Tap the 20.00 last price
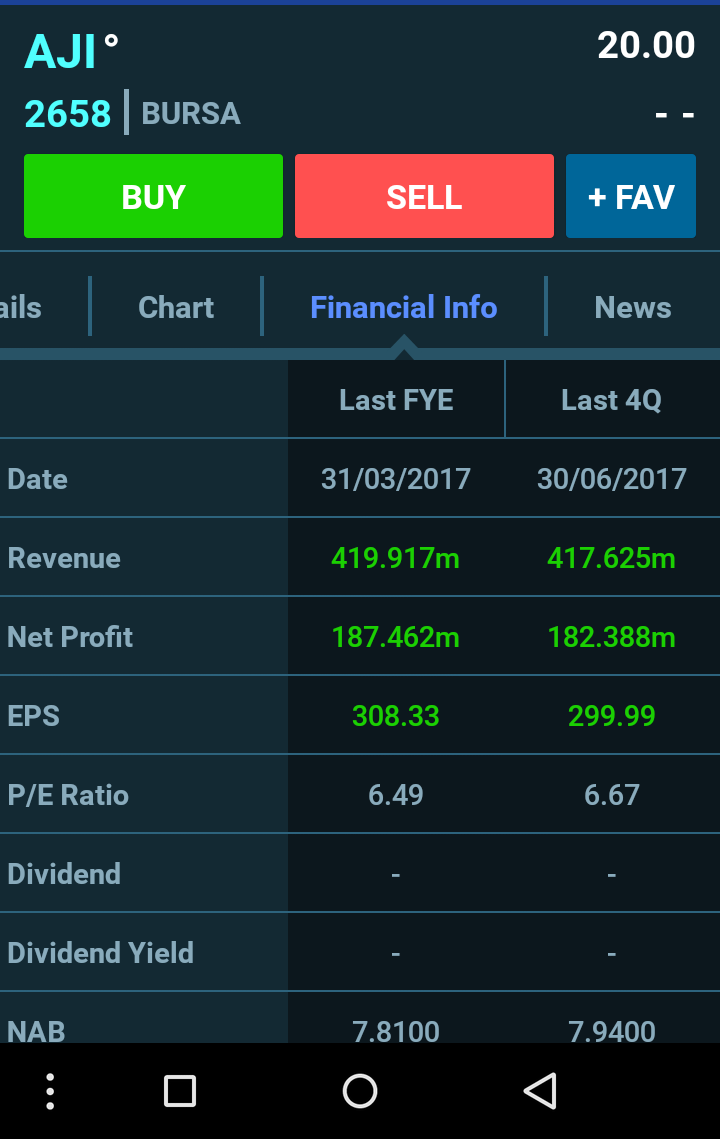The height and width of the screenshot is (1139, 720). (x=646, y=45)
